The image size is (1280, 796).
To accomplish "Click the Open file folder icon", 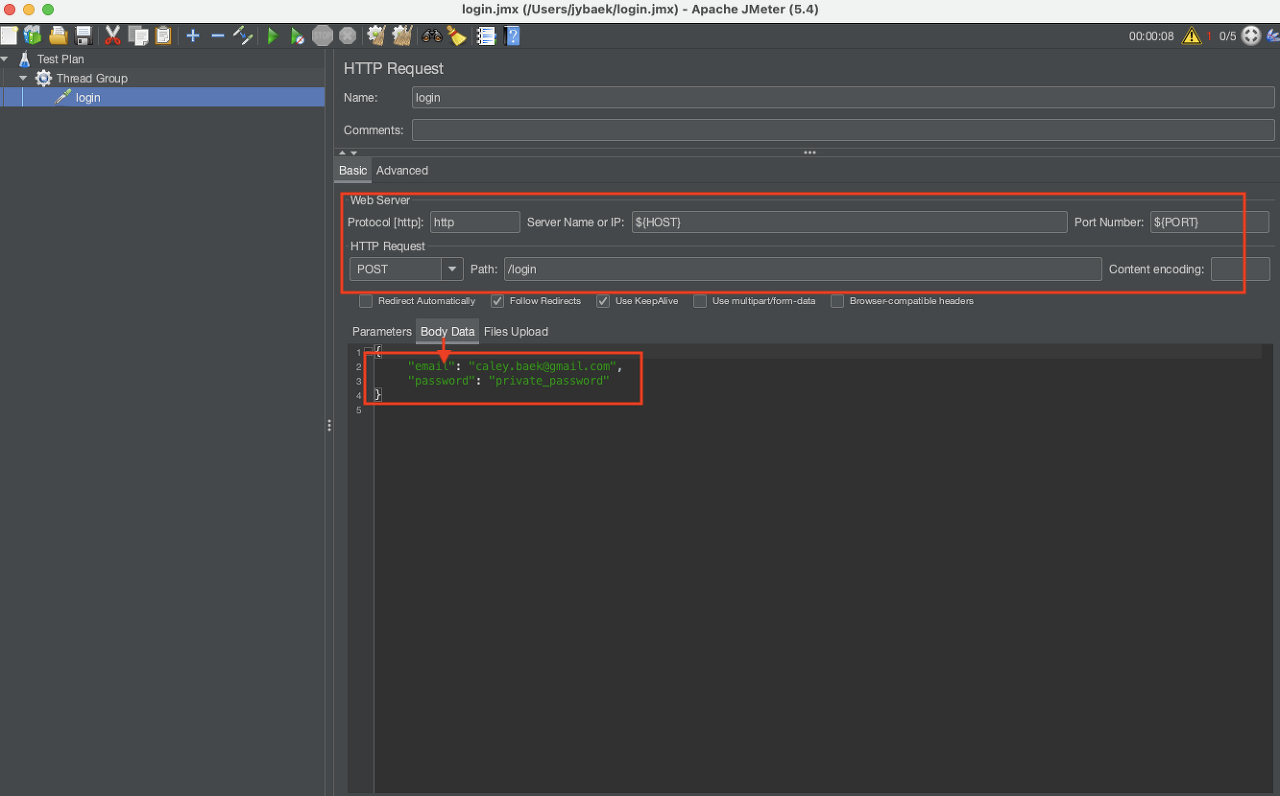I will point(58,36).
